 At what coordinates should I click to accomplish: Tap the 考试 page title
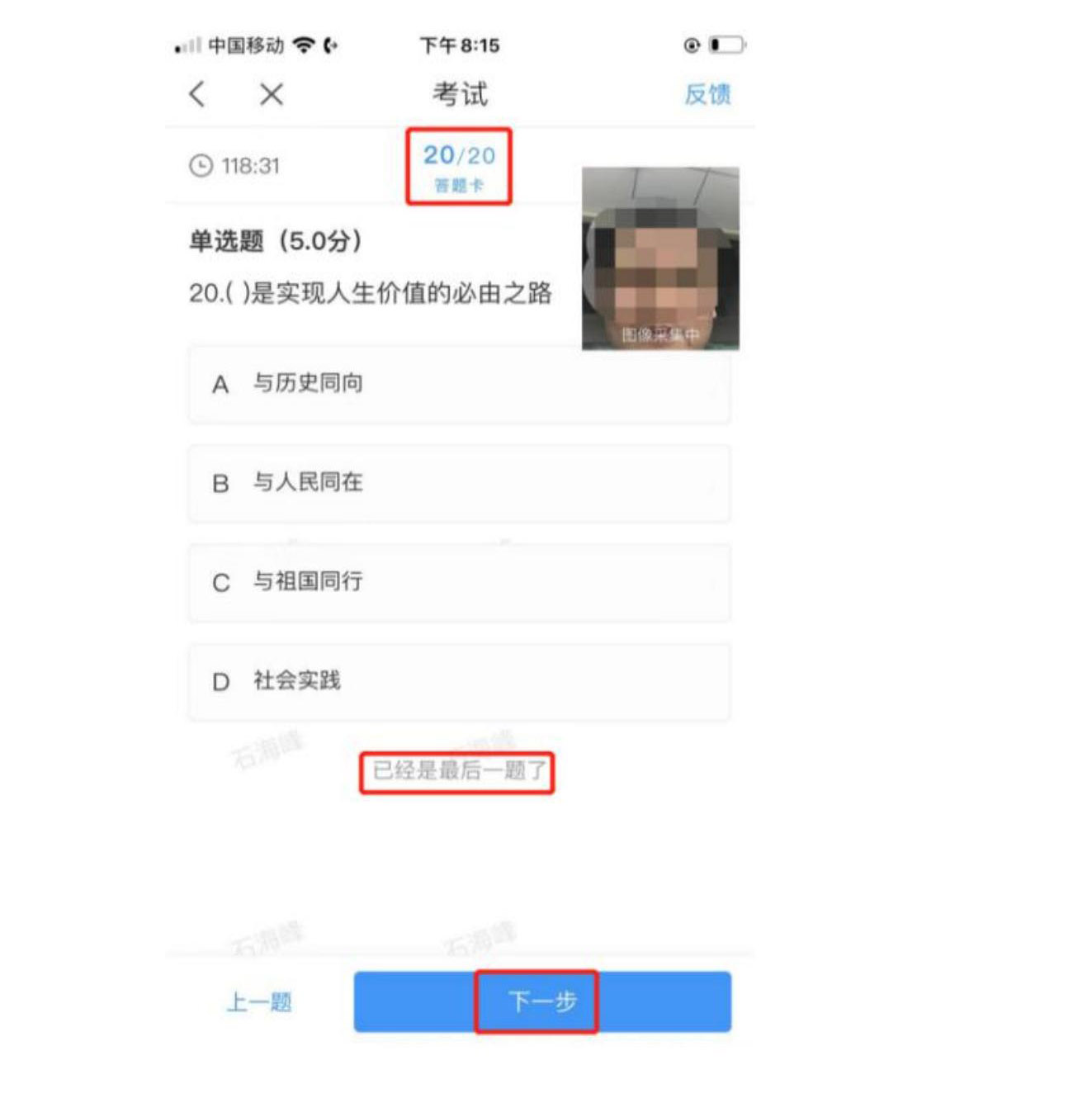[460, 94]
